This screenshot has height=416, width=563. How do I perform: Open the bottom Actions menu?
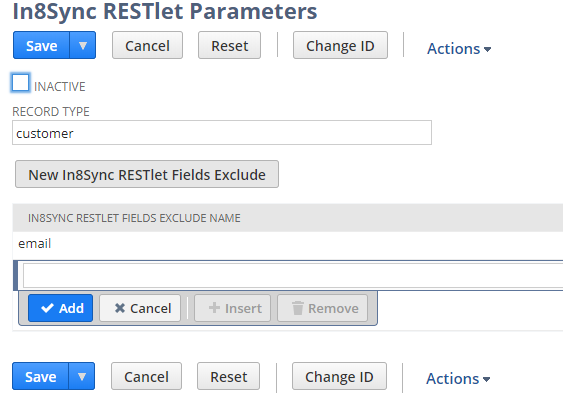click(458, 379)
